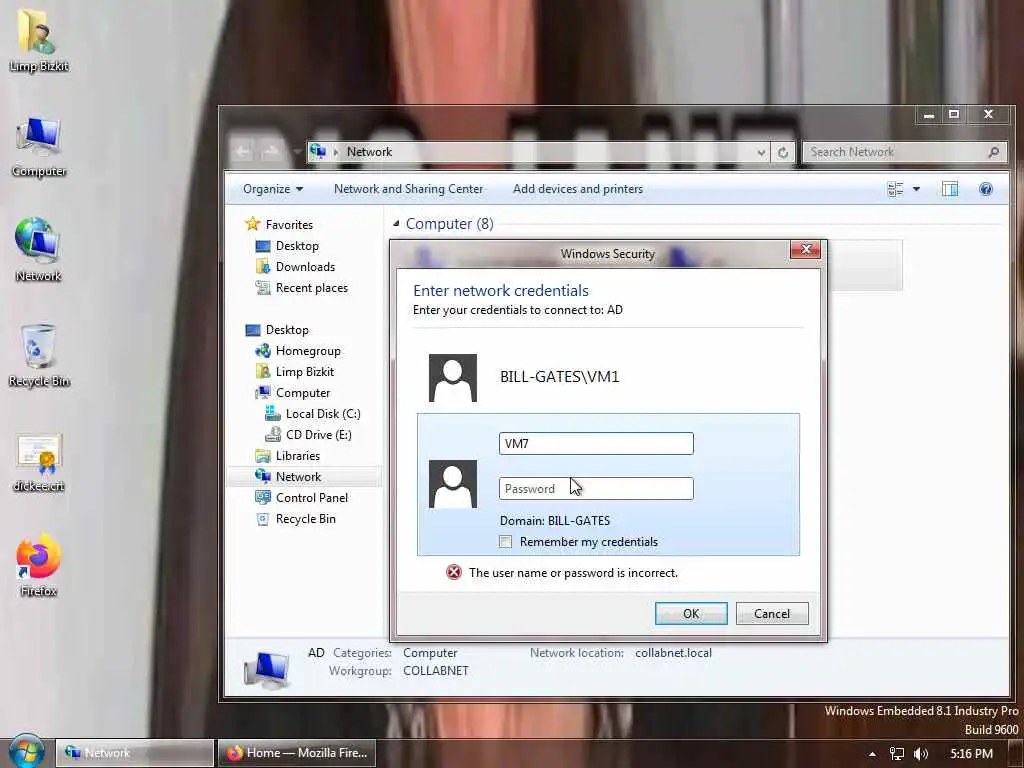The height and width of the screenshot is (768, 1024).
Task: Toggle the preview pane icon
Action: coord(950,189)
